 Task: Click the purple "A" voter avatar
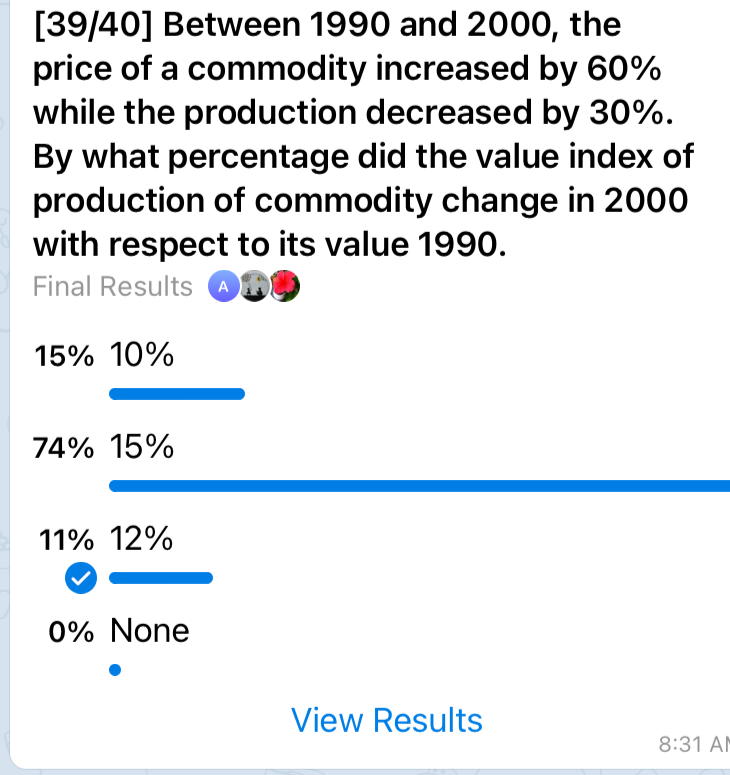[222, 287]
